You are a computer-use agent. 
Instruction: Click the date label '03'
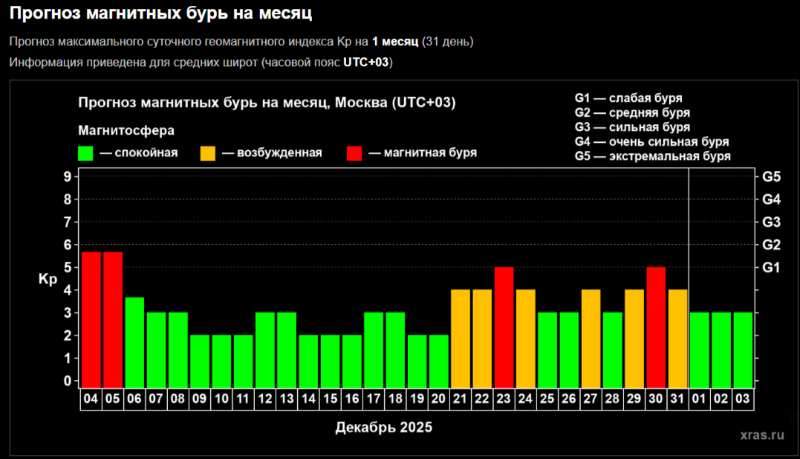[x=743, y=399]
